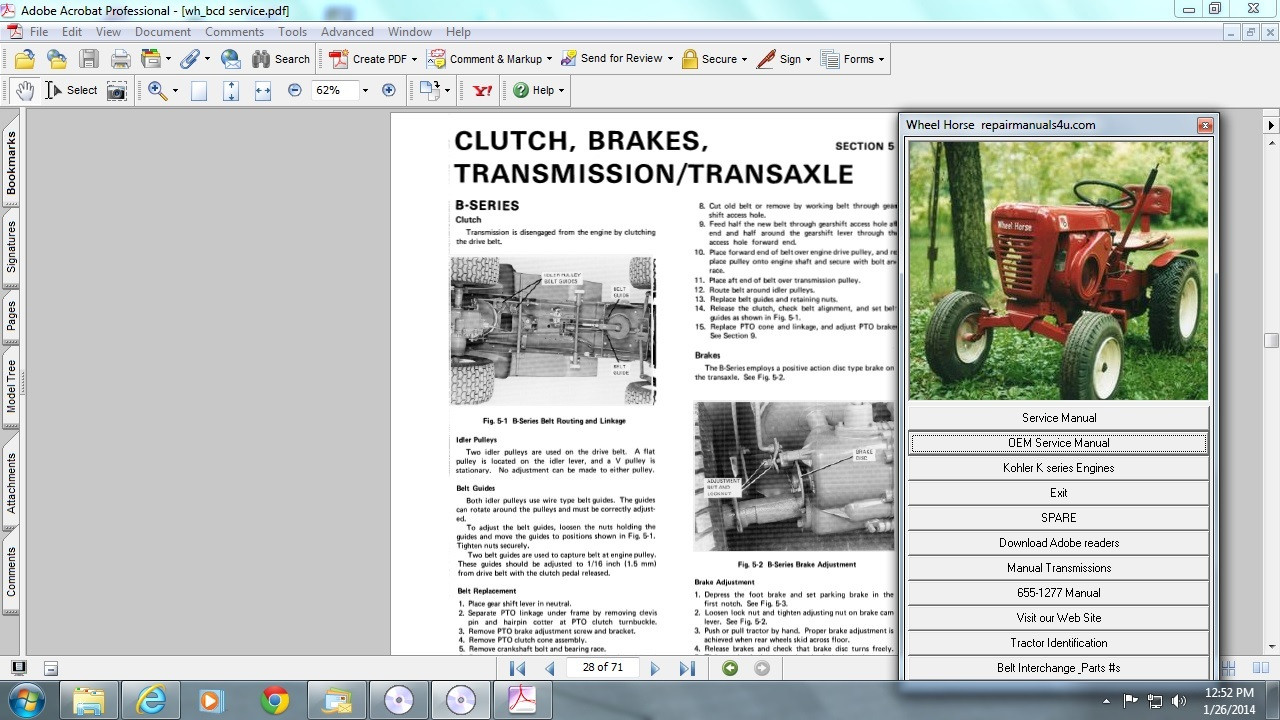The width and height of the screenshot is (1280, 720).
Task: Open Kohler K series Engines manual
Action: [x=1059, y=468]
